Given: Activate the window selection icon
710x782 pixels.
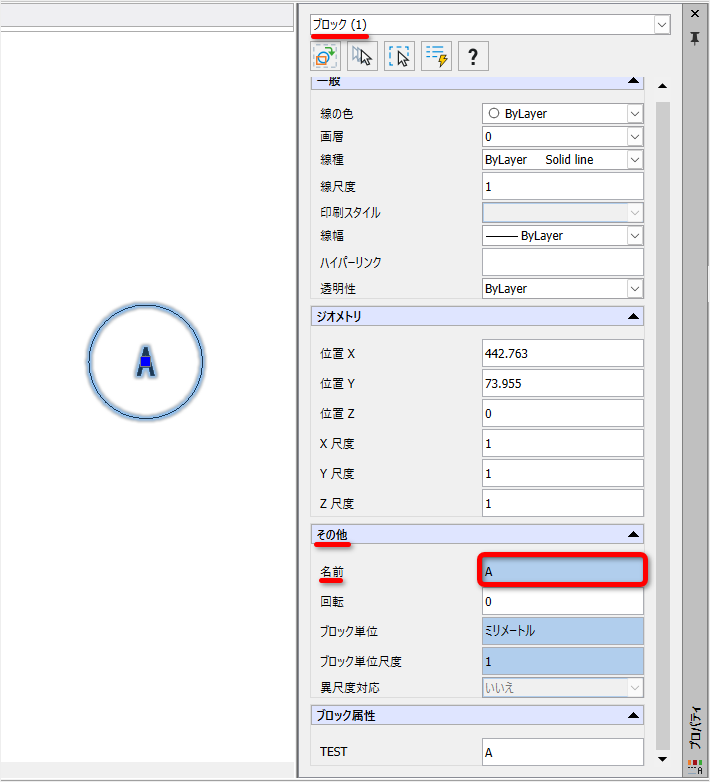Looking at the screenshot, I should coord(399,56).
